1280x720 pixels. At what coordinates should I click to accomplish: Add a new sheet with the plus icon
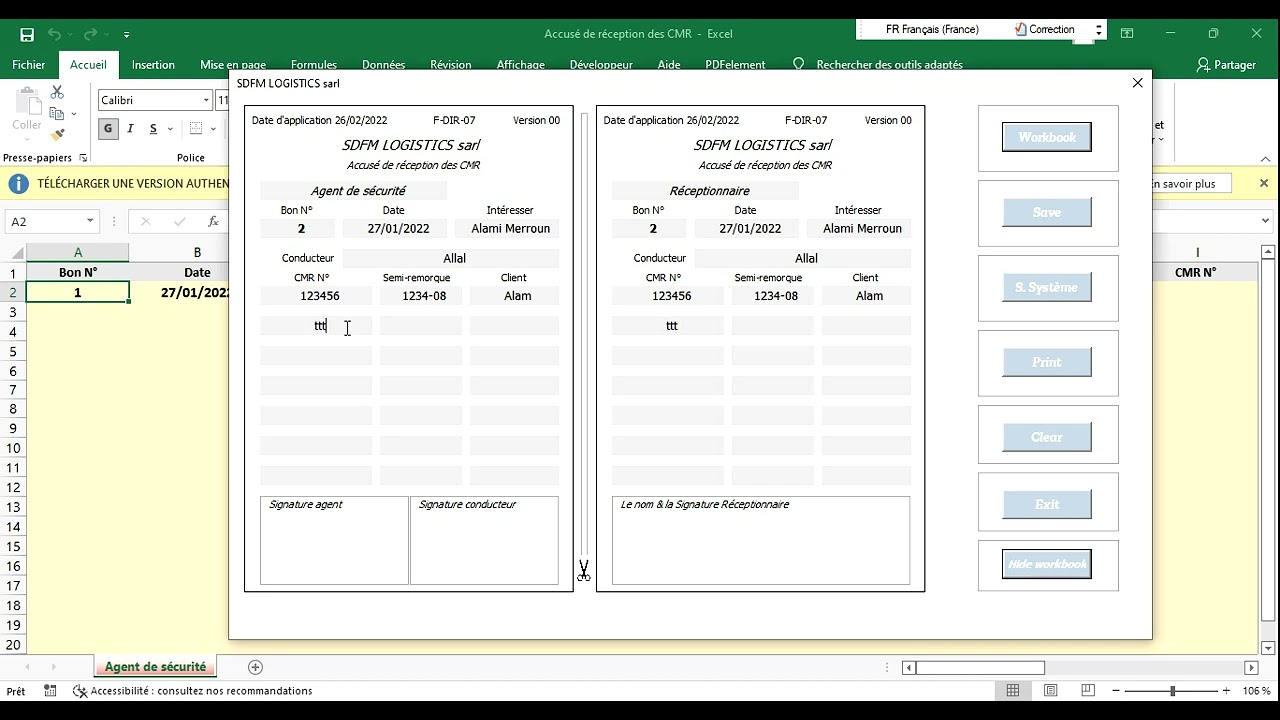point(255,667)
